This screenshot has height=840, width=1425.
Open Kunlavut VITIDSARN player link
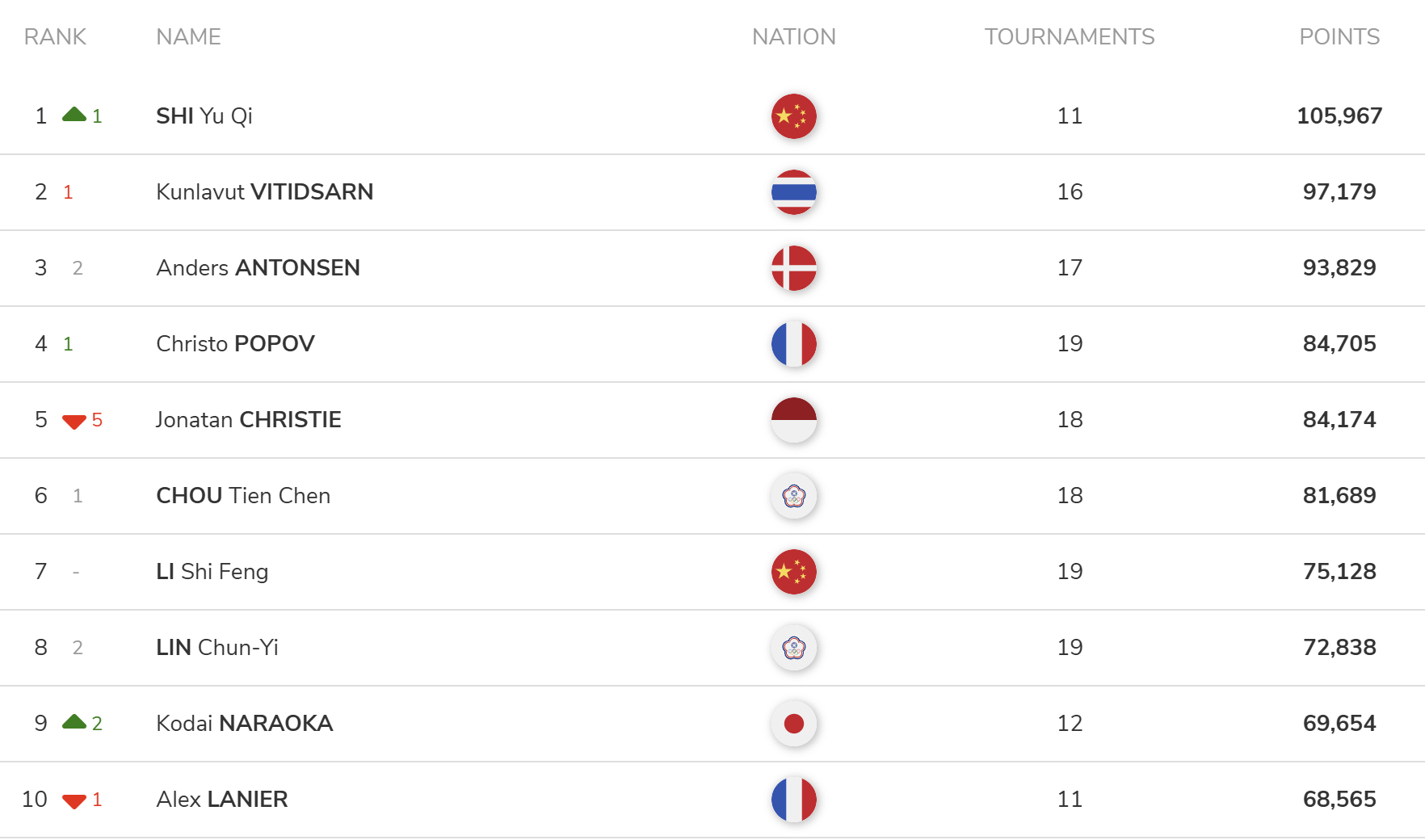(x=264, y=192)
